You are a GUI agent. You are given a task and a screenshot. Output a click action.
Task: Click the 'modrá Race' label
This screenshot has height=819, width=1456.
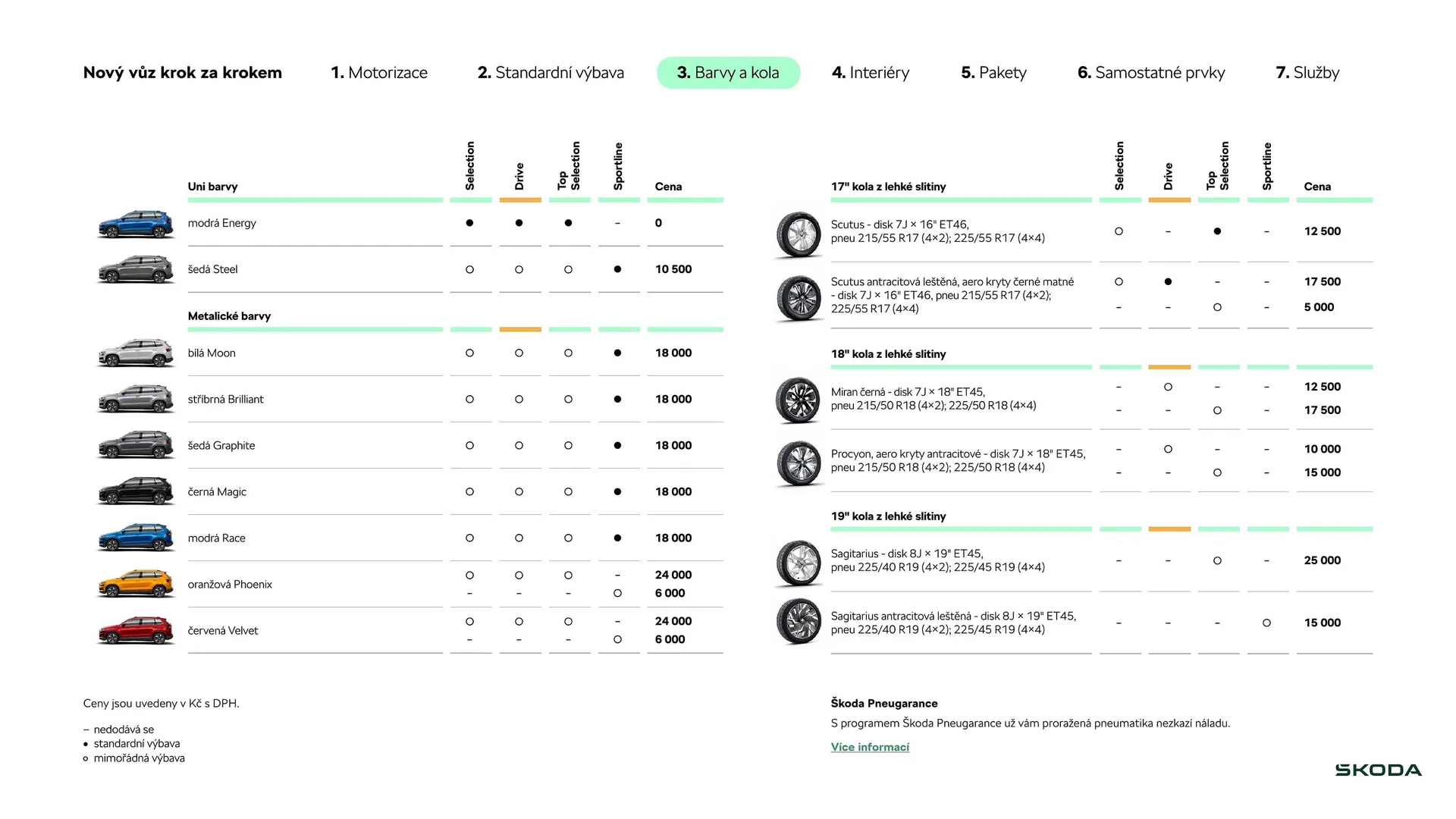click(217, 538)
